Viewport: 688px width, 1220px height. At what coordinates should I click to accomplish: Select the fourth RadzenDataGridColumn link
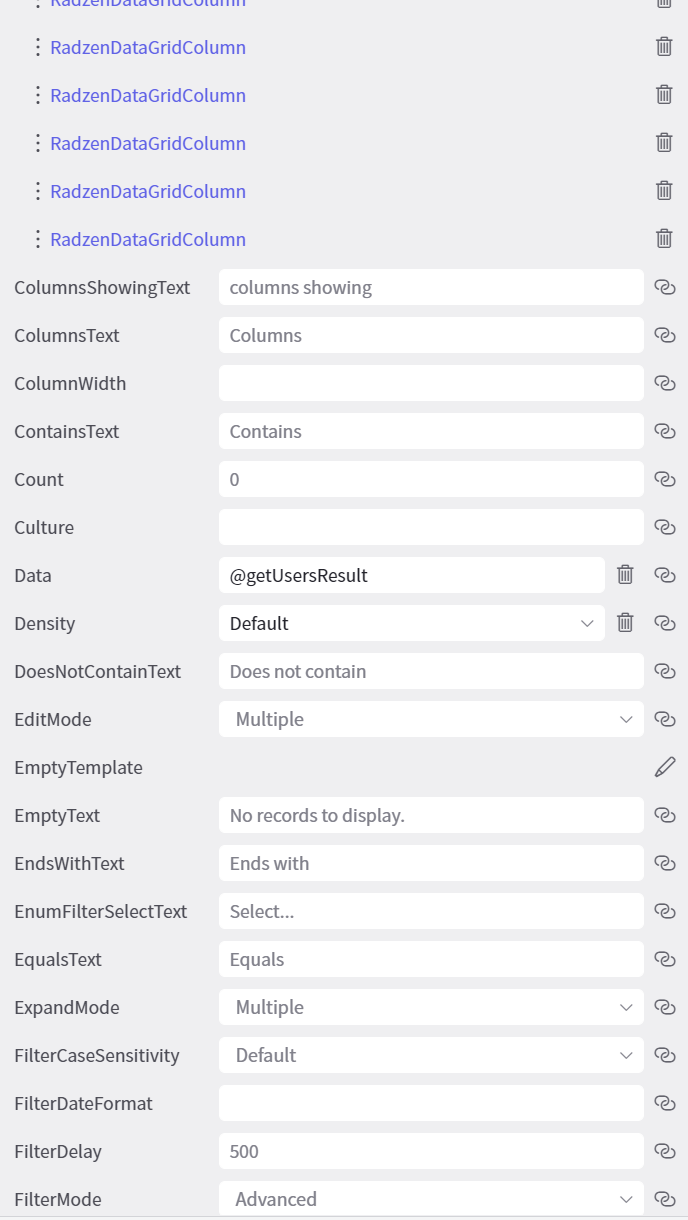(x=148, y=143)
